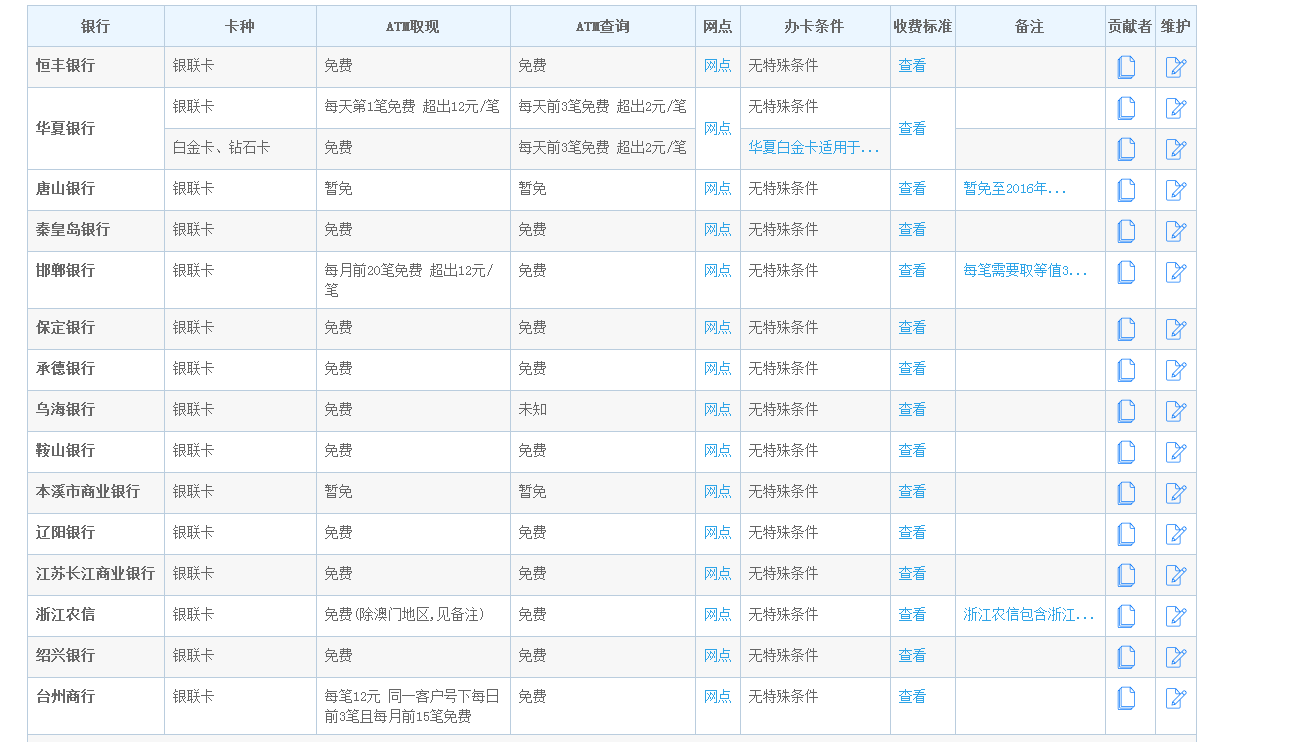
Task: Edit the 唐山银行 entry
Action: pos(1176,190)
